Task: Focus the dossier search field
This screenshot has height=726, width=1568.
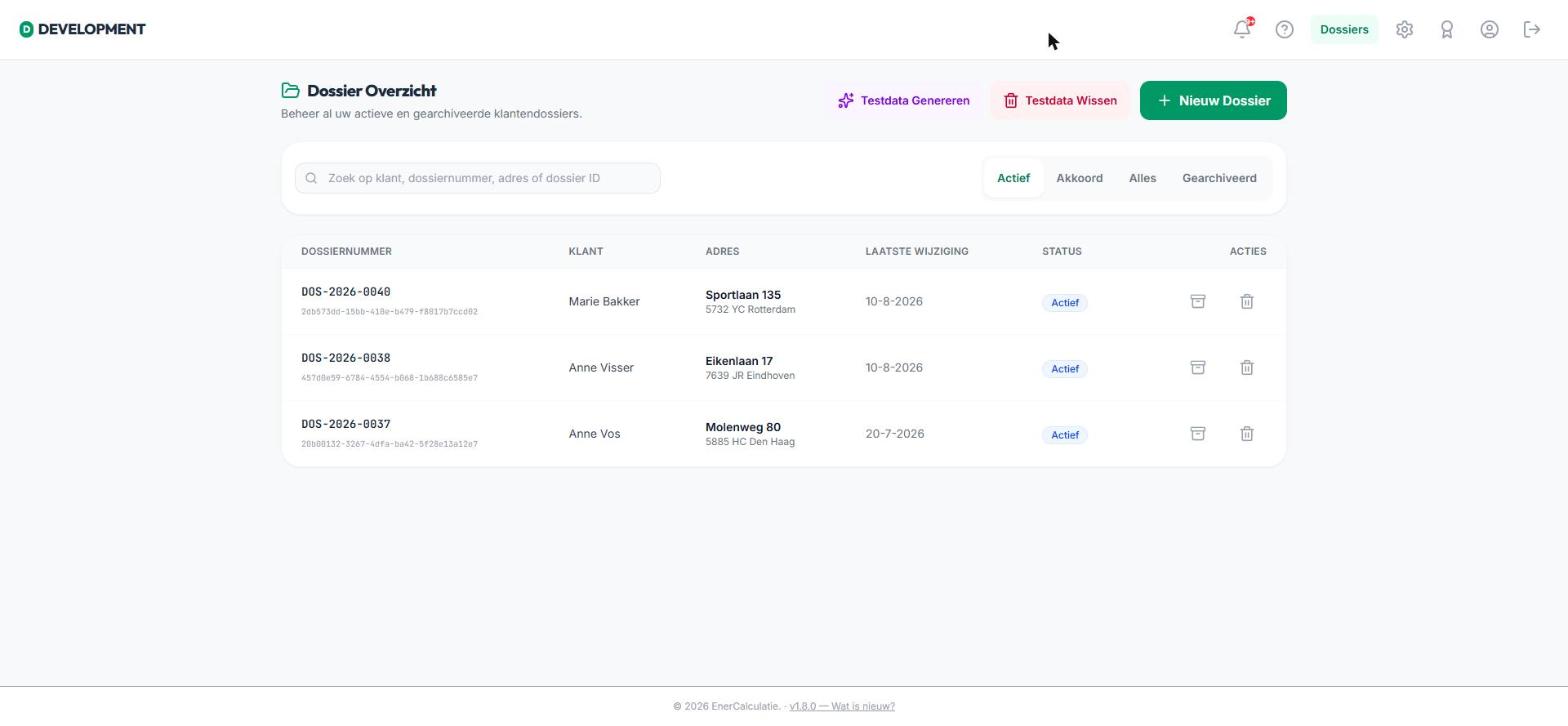Action: tap(478, 178)
